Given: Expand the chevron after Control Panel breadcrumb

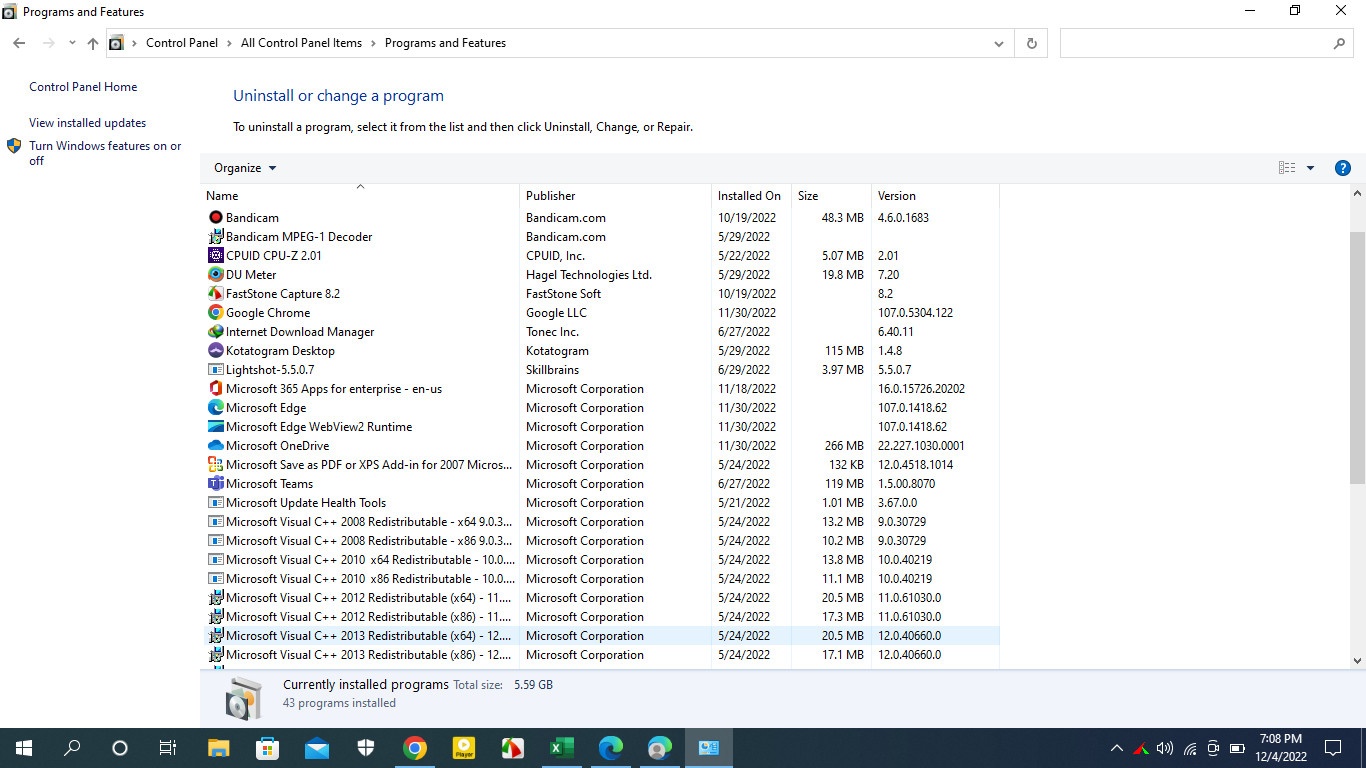Looking at the screenshot, I should [229, 43].
